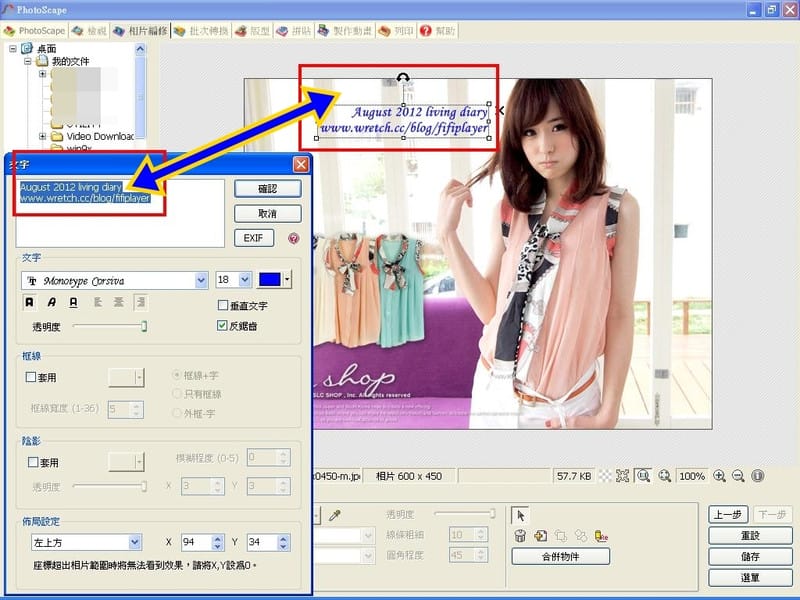800x600 pixels.
Task: Click the blue text color swatch
Action: pos(269,281)
